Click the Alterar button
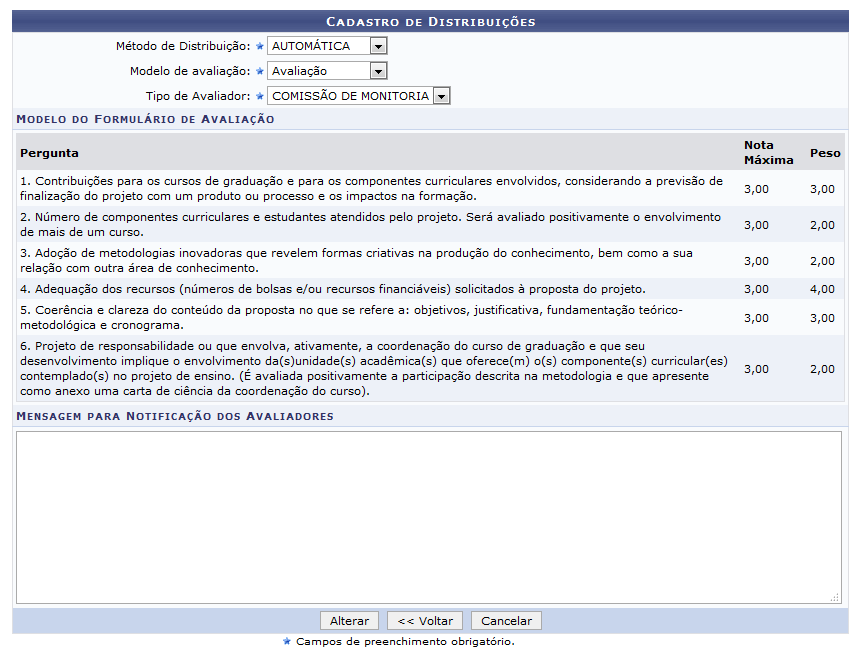The width and height of the screenshot is (854, 657). click(x=349, y=620)
